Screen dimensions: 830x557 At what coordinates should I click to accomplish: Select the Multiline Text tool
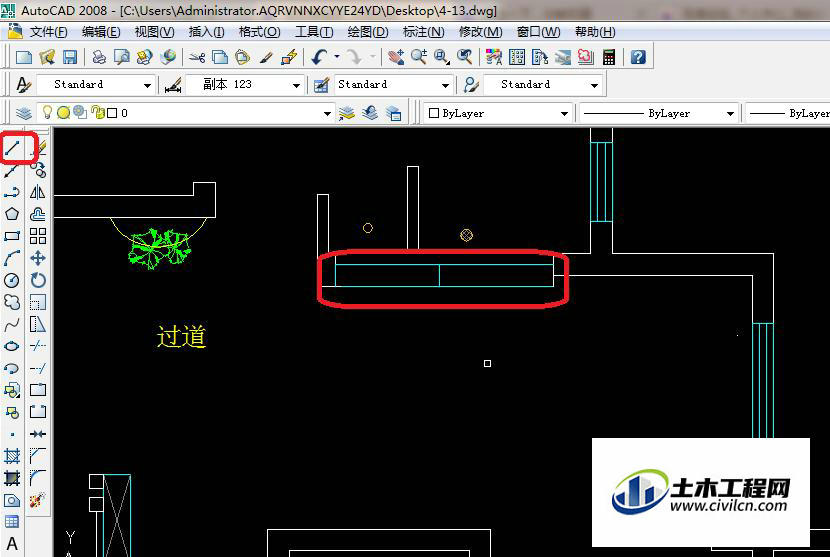click(12, 544)
